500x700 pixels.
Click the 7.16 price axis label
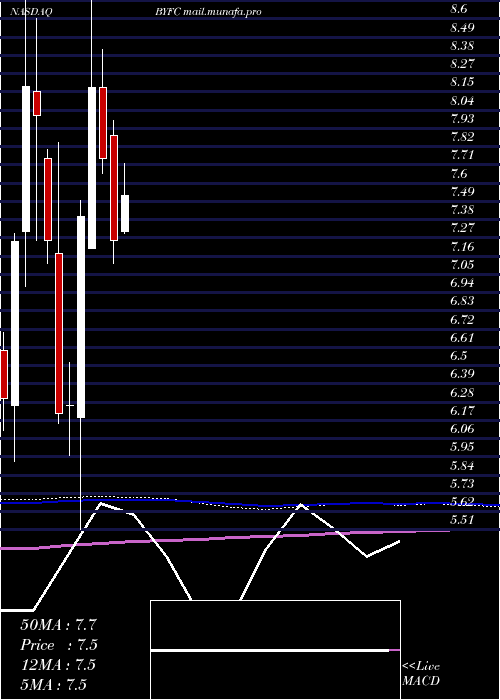(462, 246)
